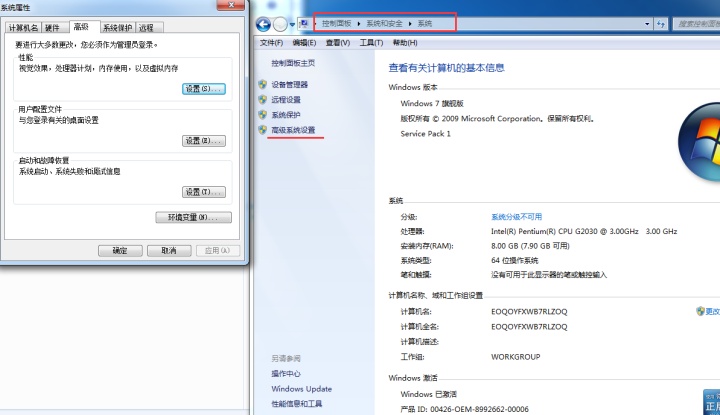The height and width of the screenshot is (415, 720).
Task: Open 高级系统设置 link
Action: coord(293,130)
